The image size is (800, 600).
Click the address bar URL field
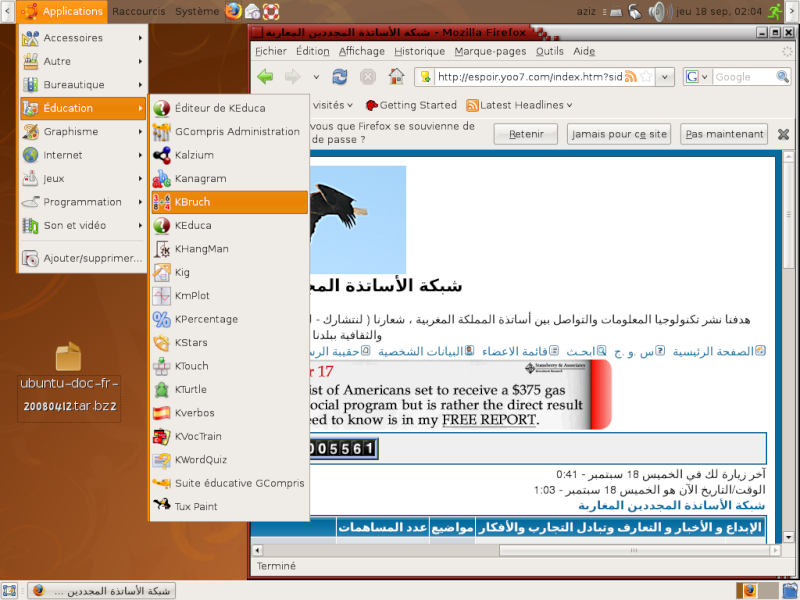530,77
